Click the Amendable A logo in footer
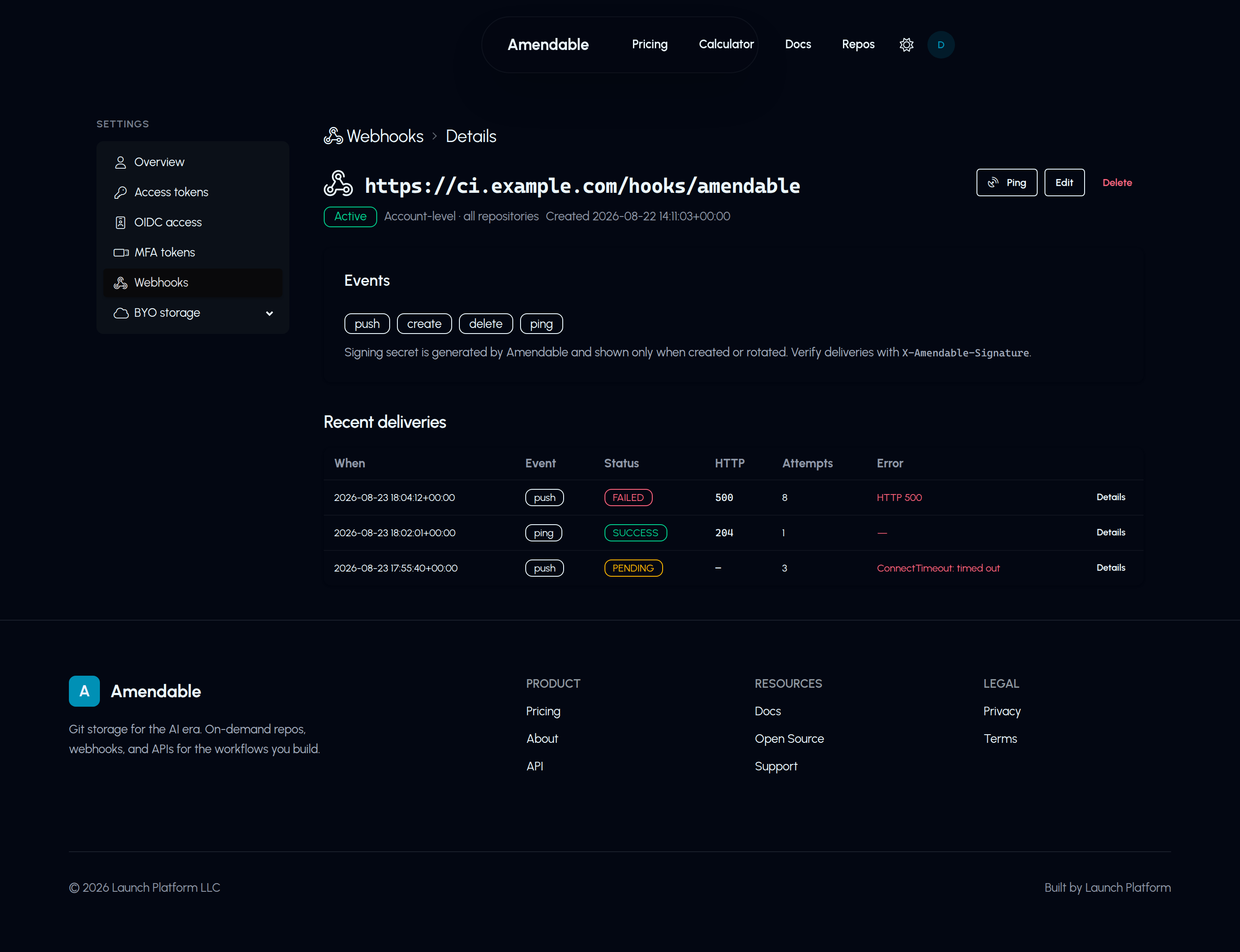The image size is (1240, 952). point(84,691)
